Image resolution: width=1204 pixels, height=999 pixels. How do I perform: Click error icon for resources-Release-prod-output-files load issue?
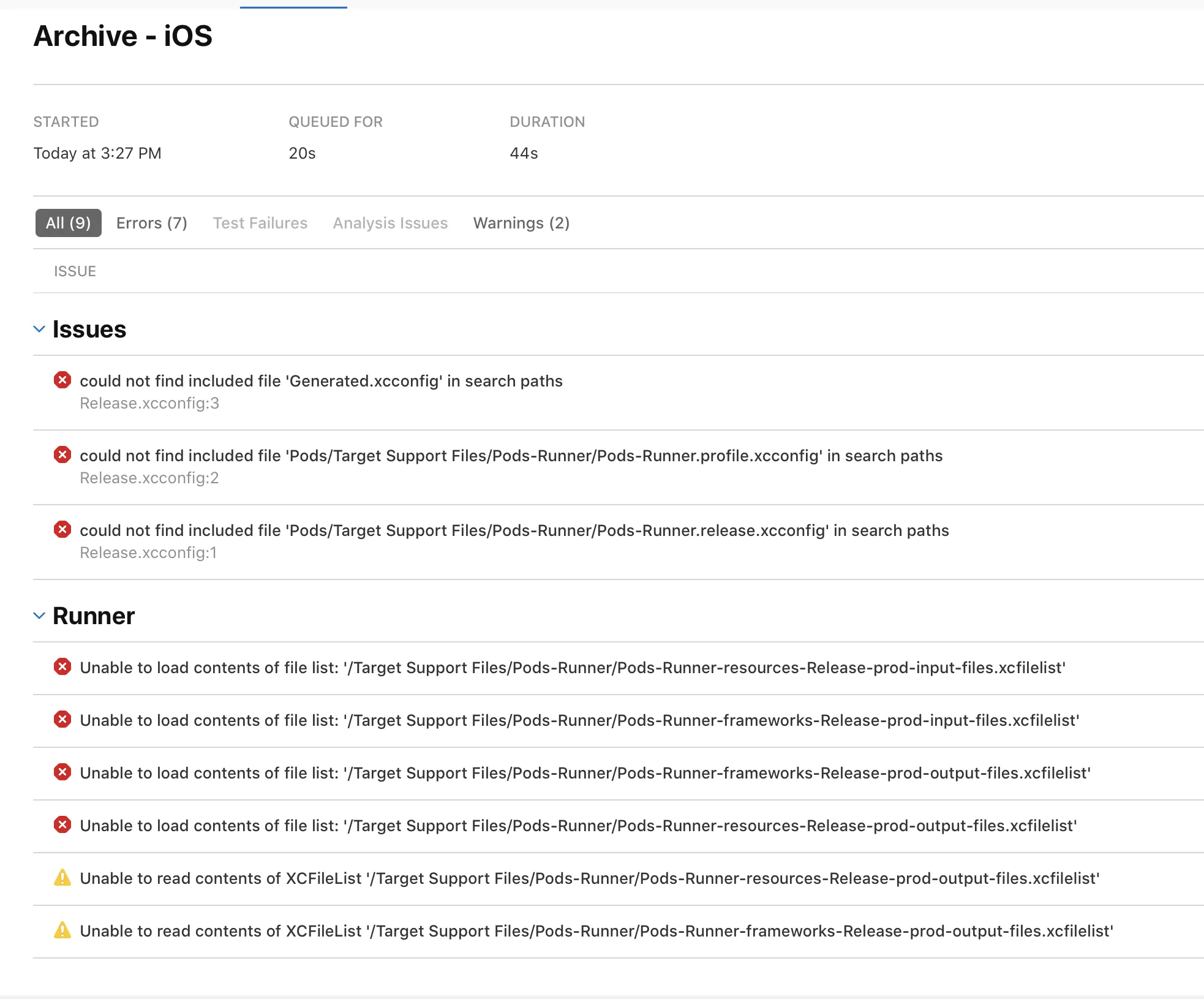click(x=62, y=825)
